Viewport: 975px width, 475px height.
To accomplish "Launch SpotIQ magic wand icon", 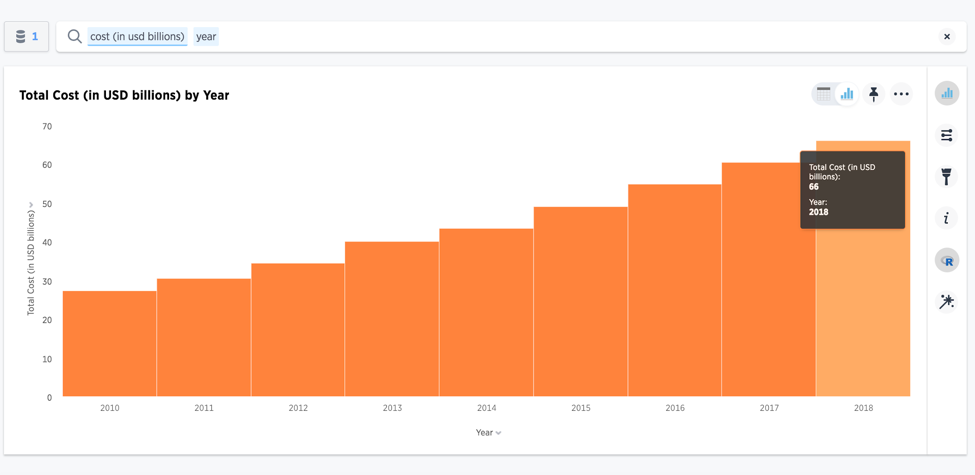I will pyautogui.click(x=946, y=302).
